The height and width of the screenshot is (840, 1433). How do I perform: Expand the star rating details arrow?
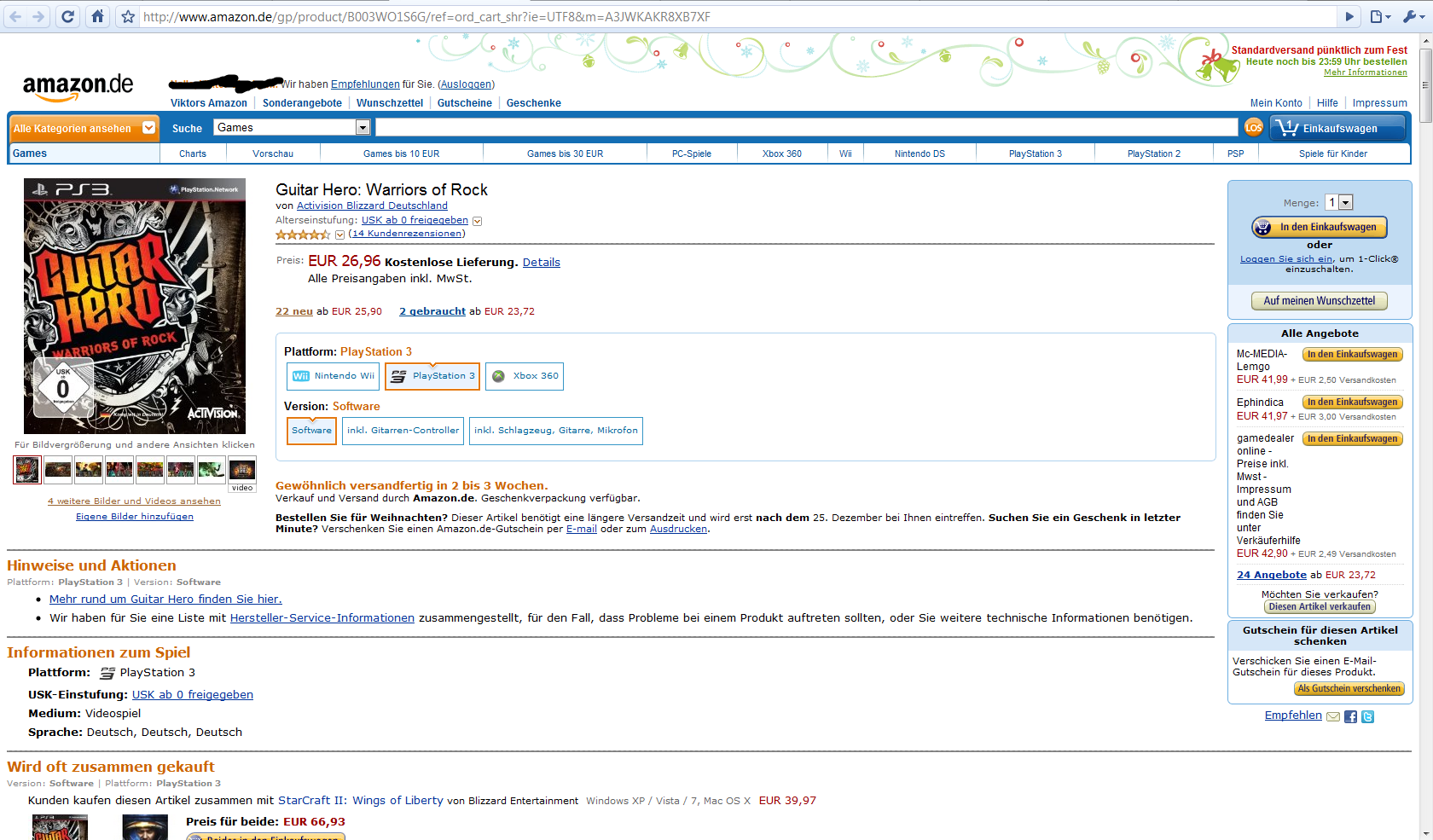[339, 235]
